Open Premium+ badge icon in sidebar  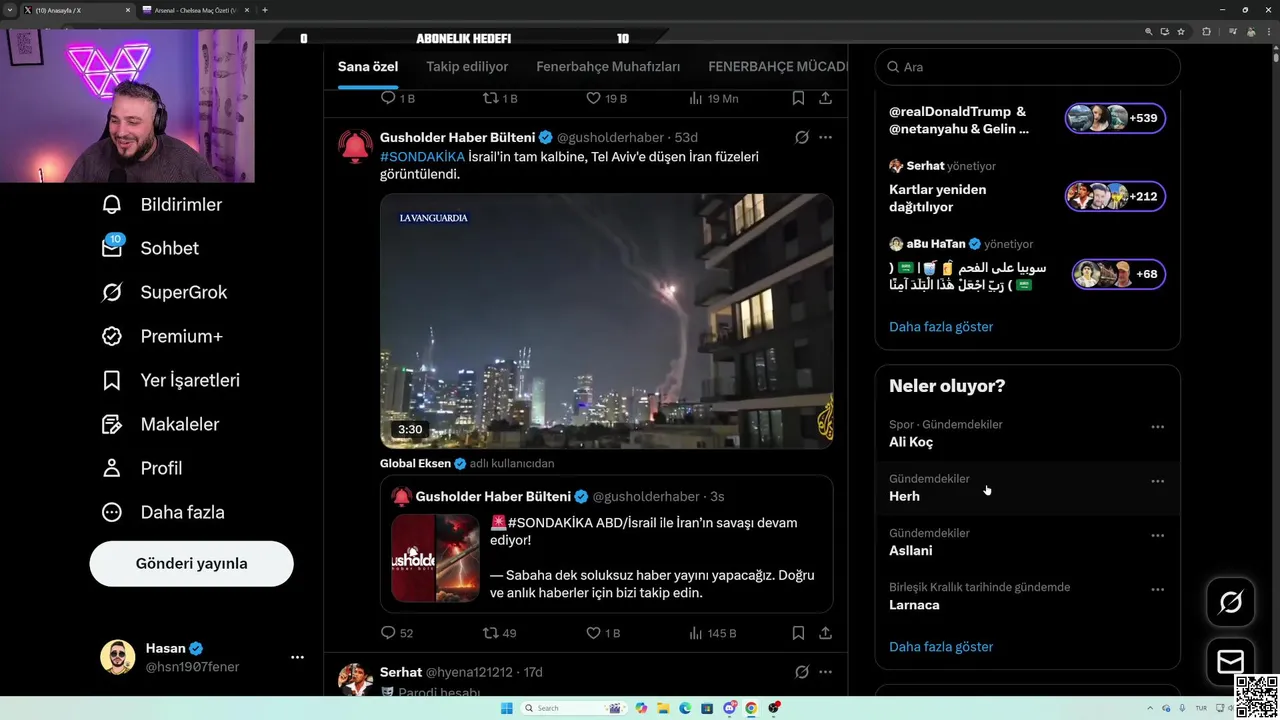coord(112,336)
